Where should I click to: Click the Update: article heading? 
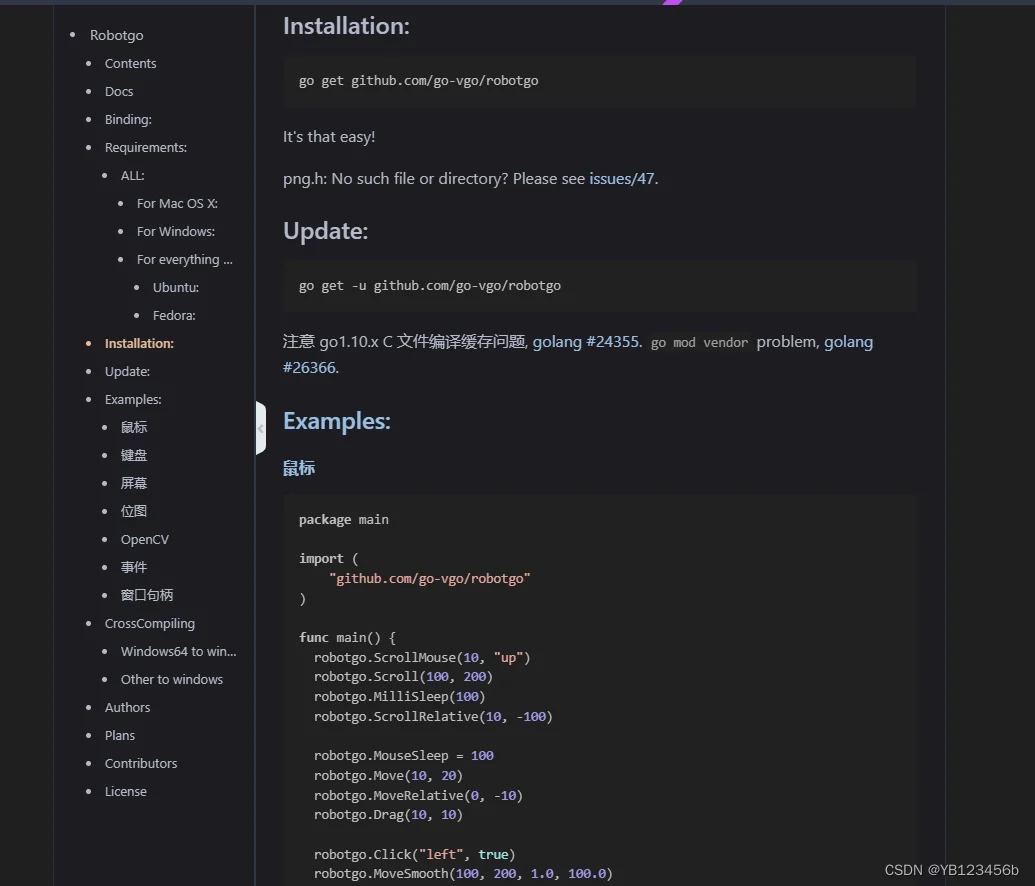point(325,231)
